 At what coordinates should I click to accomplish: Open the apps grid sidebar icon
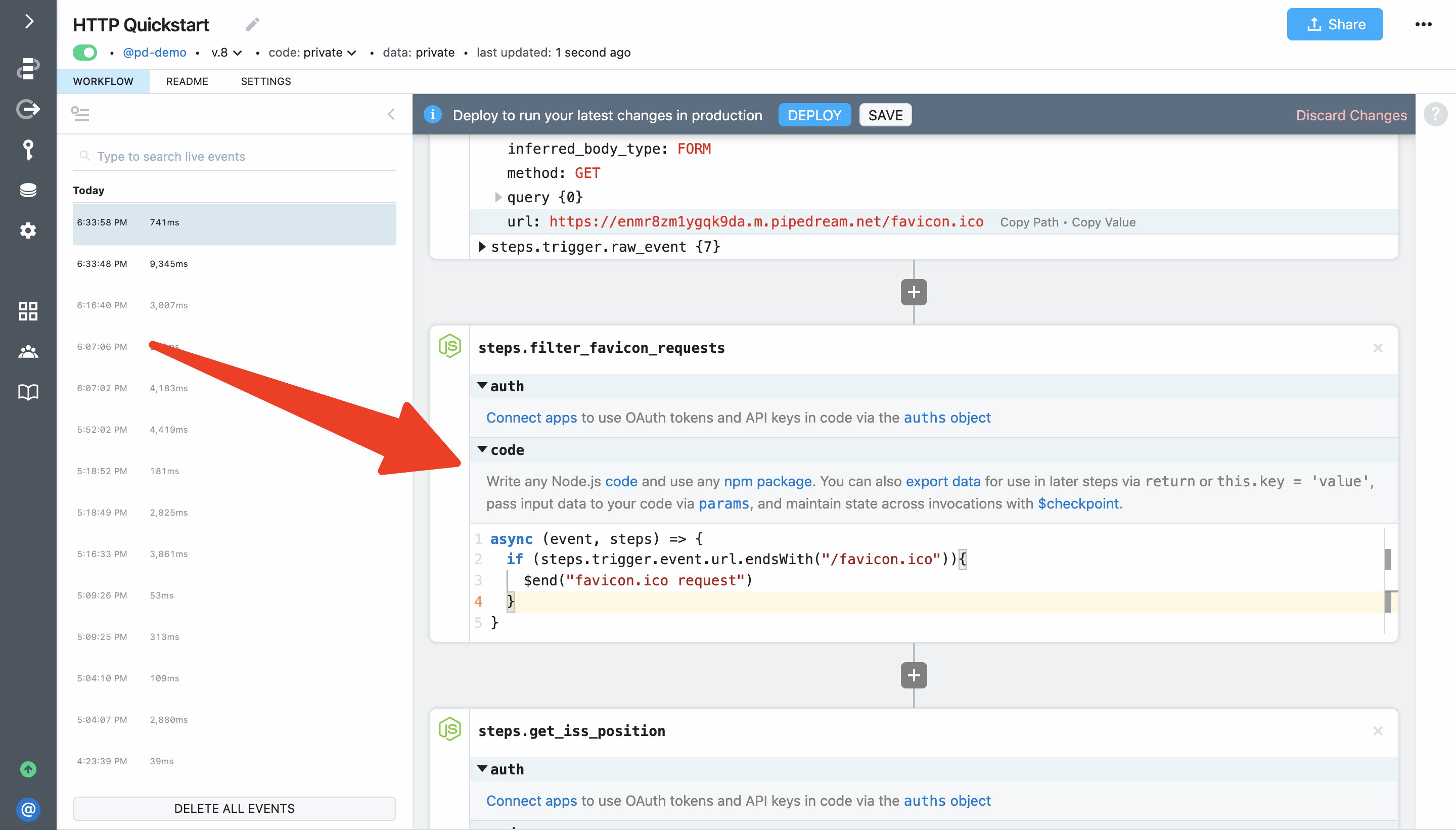click(x=28, y=311)
